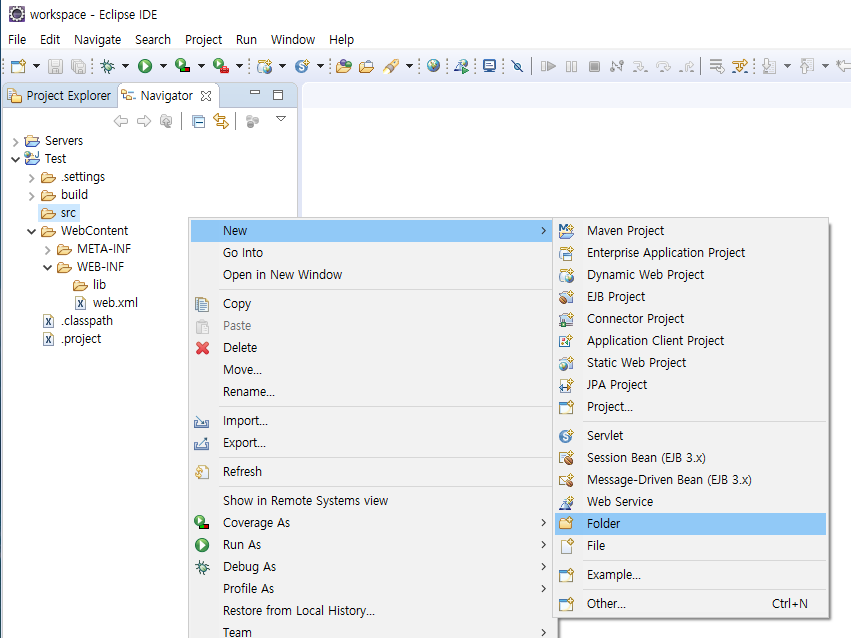
Task: Click the Launch Web Services Explorer icon
Action: coord(462,66)
